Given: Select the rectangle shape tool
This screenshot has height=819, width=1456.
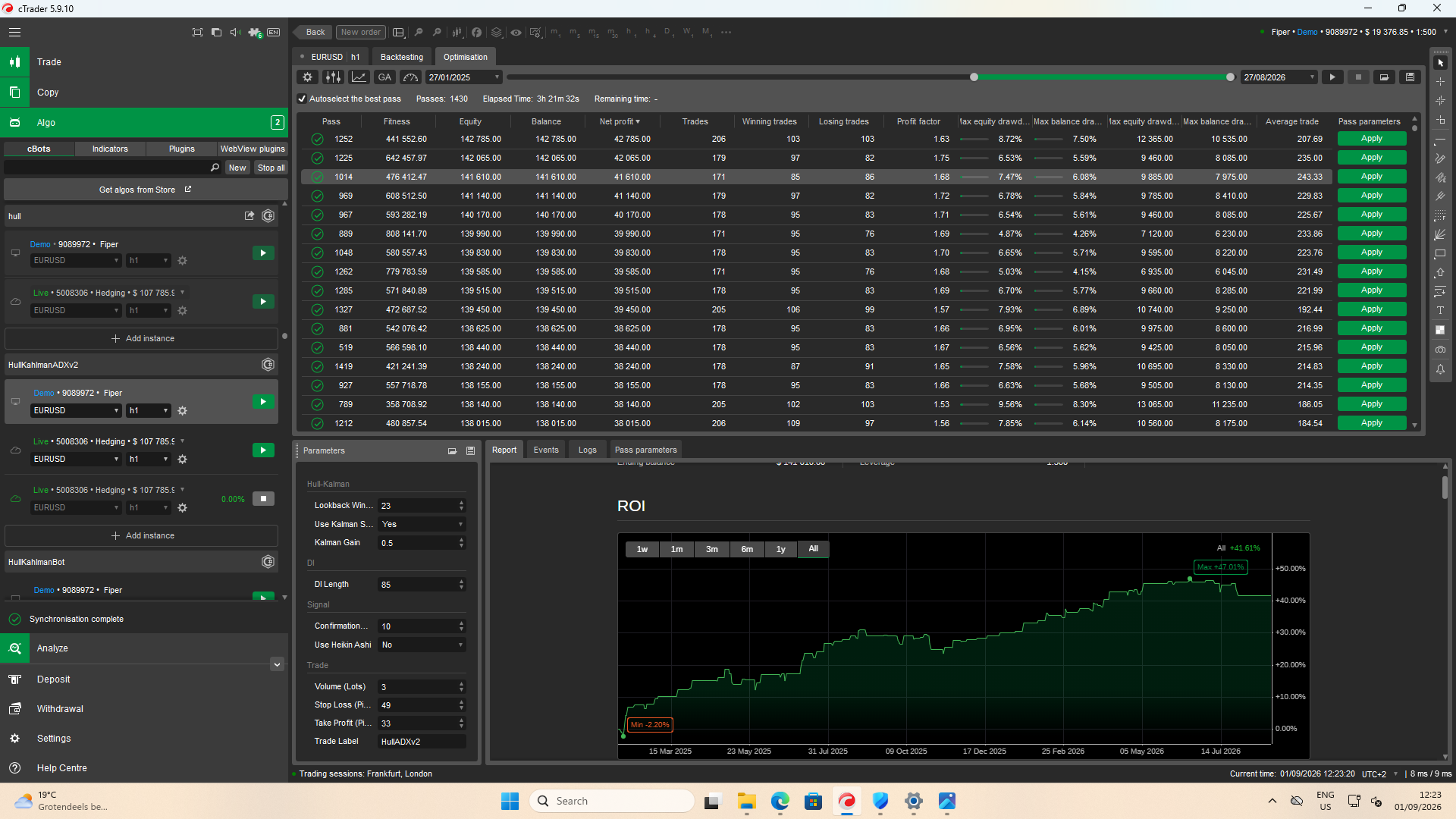Looking at the screenshot, I should point(1441,254).
